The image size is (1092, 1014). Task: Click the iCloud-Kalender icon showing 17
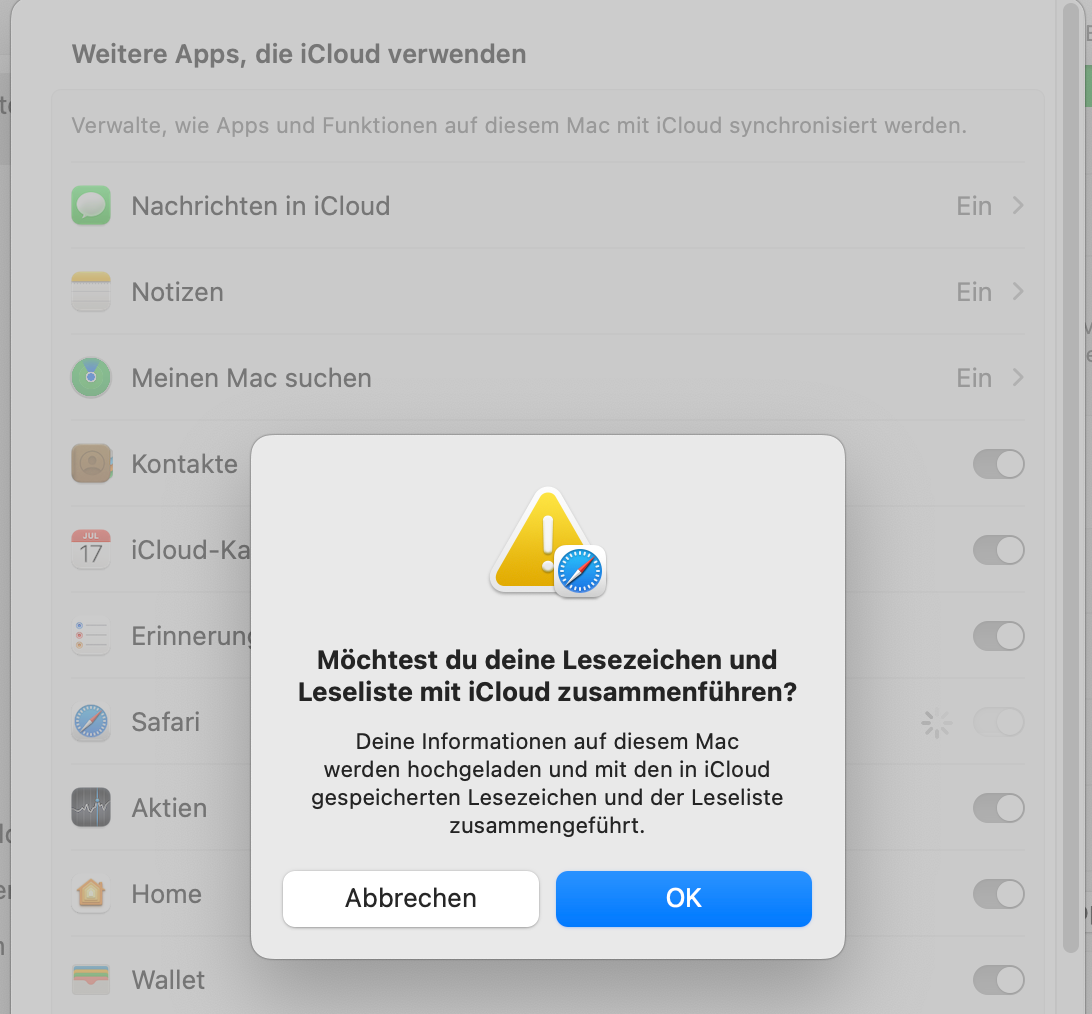pyautogui.click(x=91, y=549)
